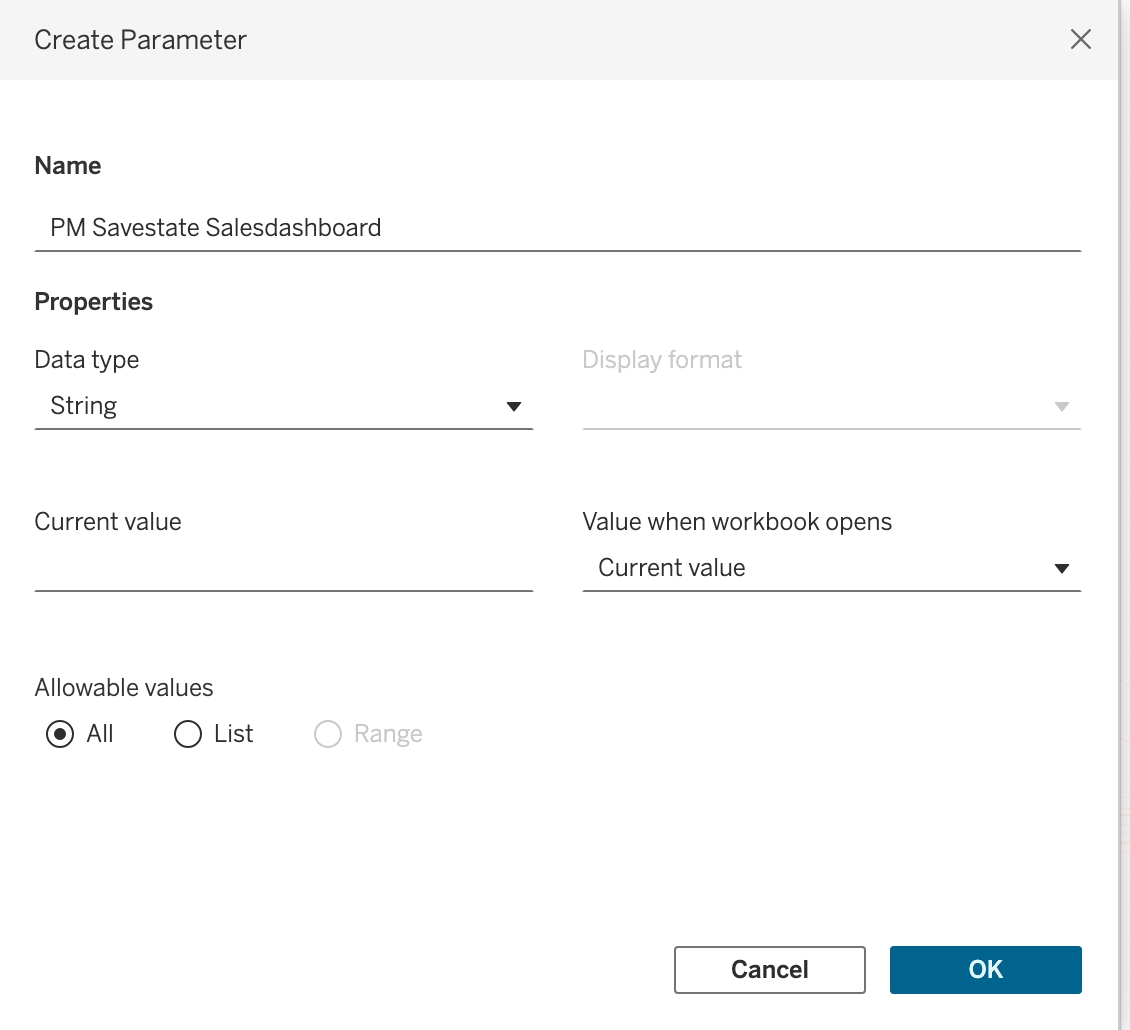Close the Create Parameter dialog

[x=1080, y=40]
